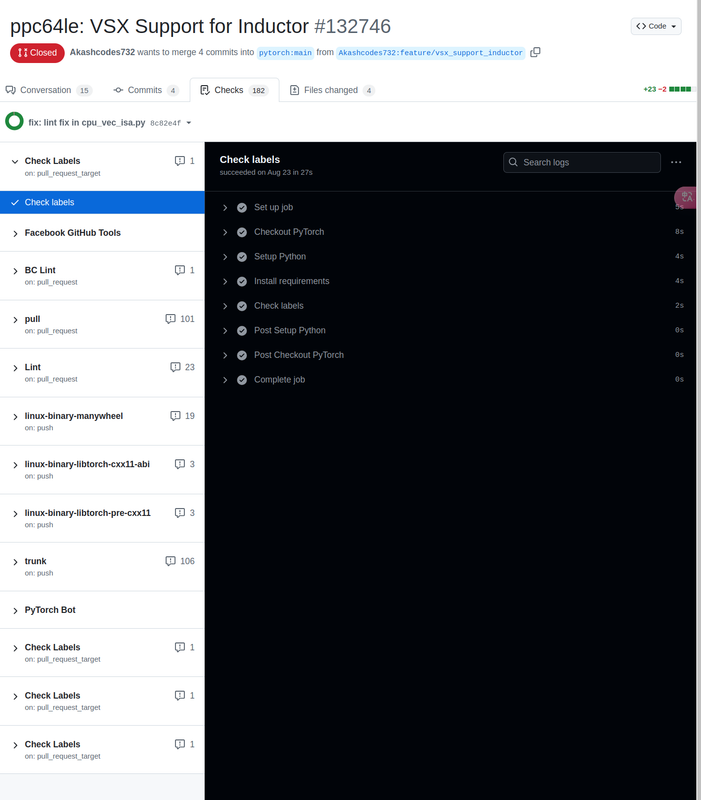Click success check icon for Complete job
The image size is (701, 800).
pos(242,380)
